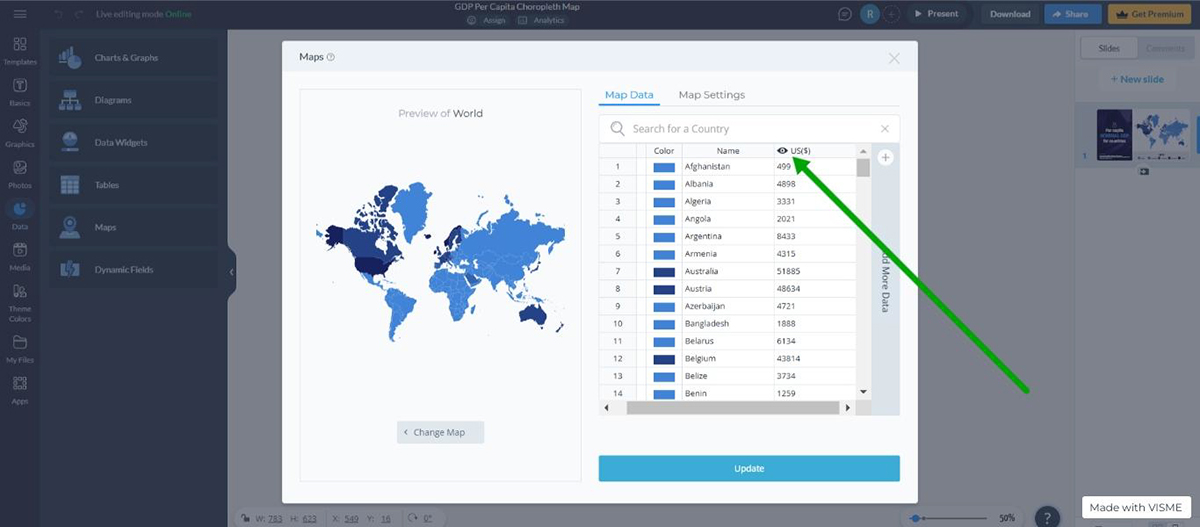Collapse the left panel with arrow handle
Viewport: 1200px width, 527px height.
[231, 272]
